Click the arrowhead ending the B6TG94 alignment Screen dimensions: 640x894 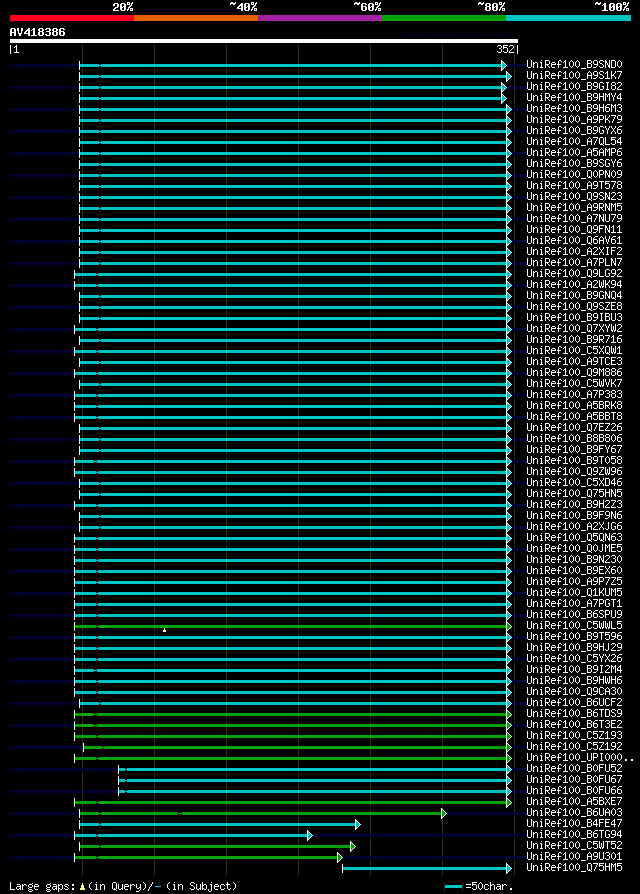310,835
